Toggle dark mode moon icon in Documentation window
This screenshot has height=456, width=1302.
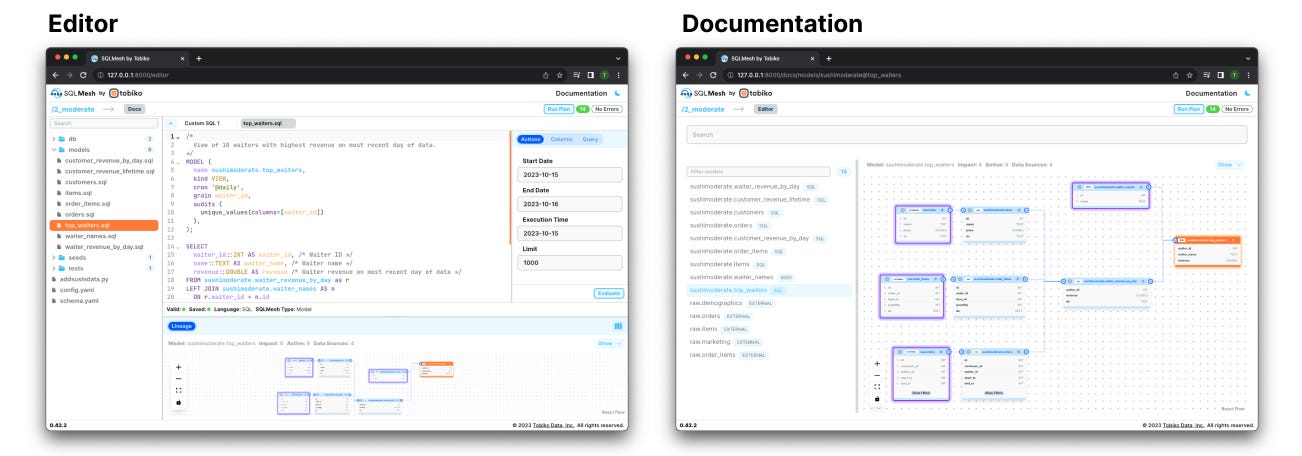coord(1248,92)
